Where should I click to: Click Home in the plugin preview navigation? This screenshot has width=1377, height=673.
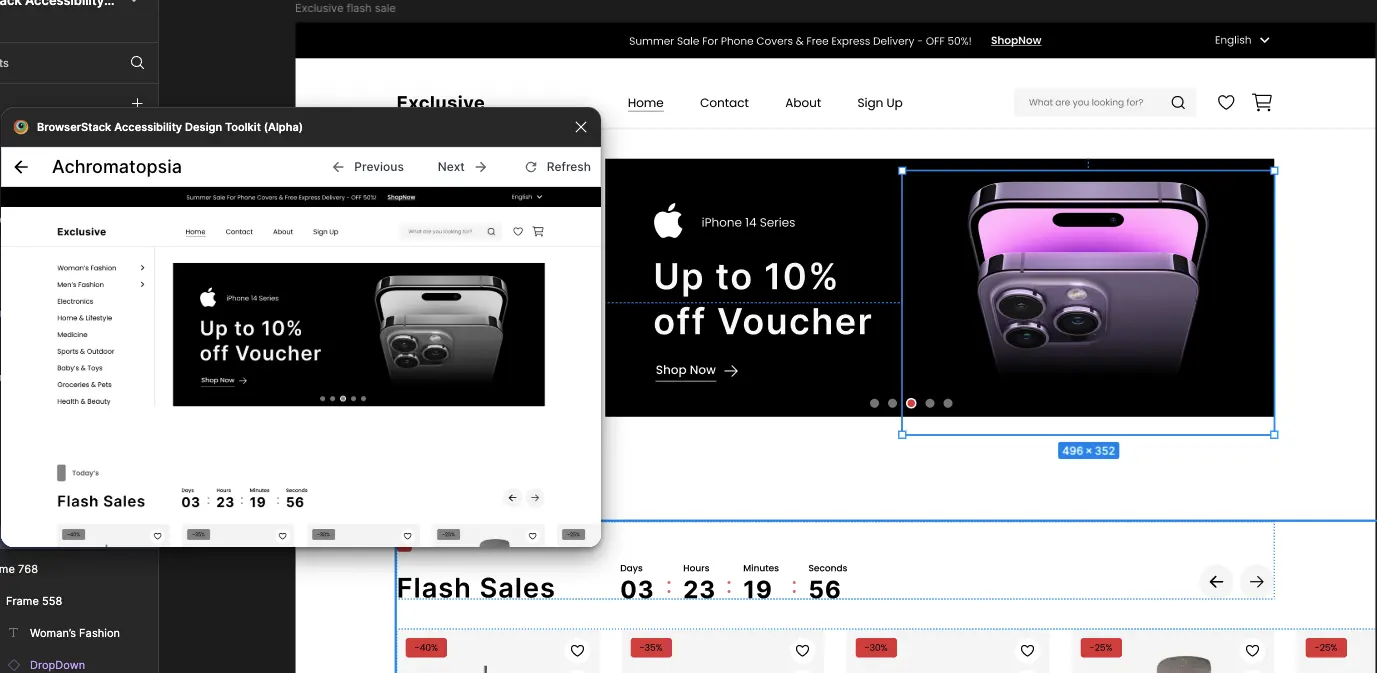(x=195, y=232)
